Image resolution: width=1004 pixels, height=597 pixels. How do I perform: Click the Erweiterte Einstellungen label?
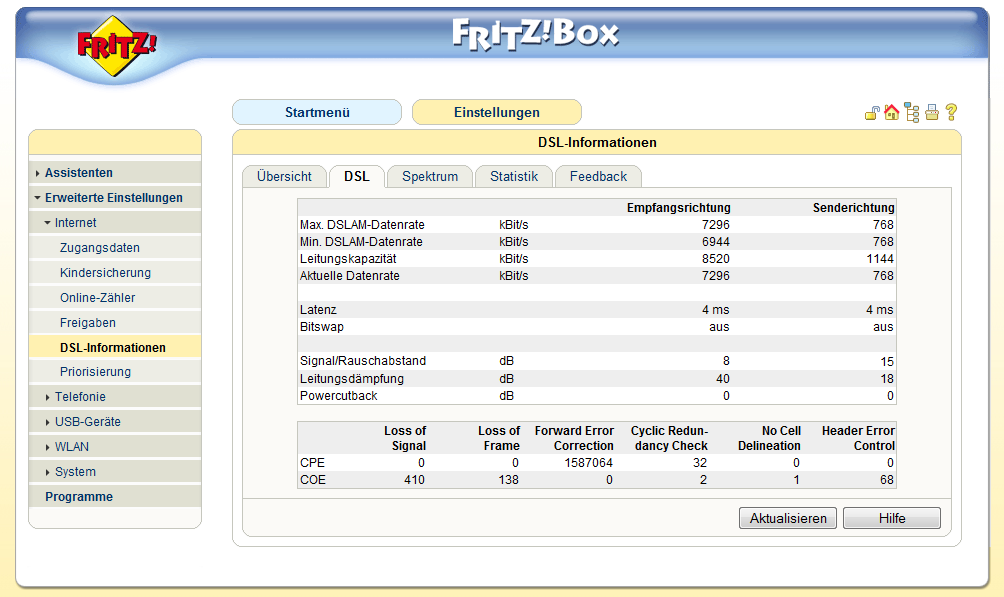point(114,198)
